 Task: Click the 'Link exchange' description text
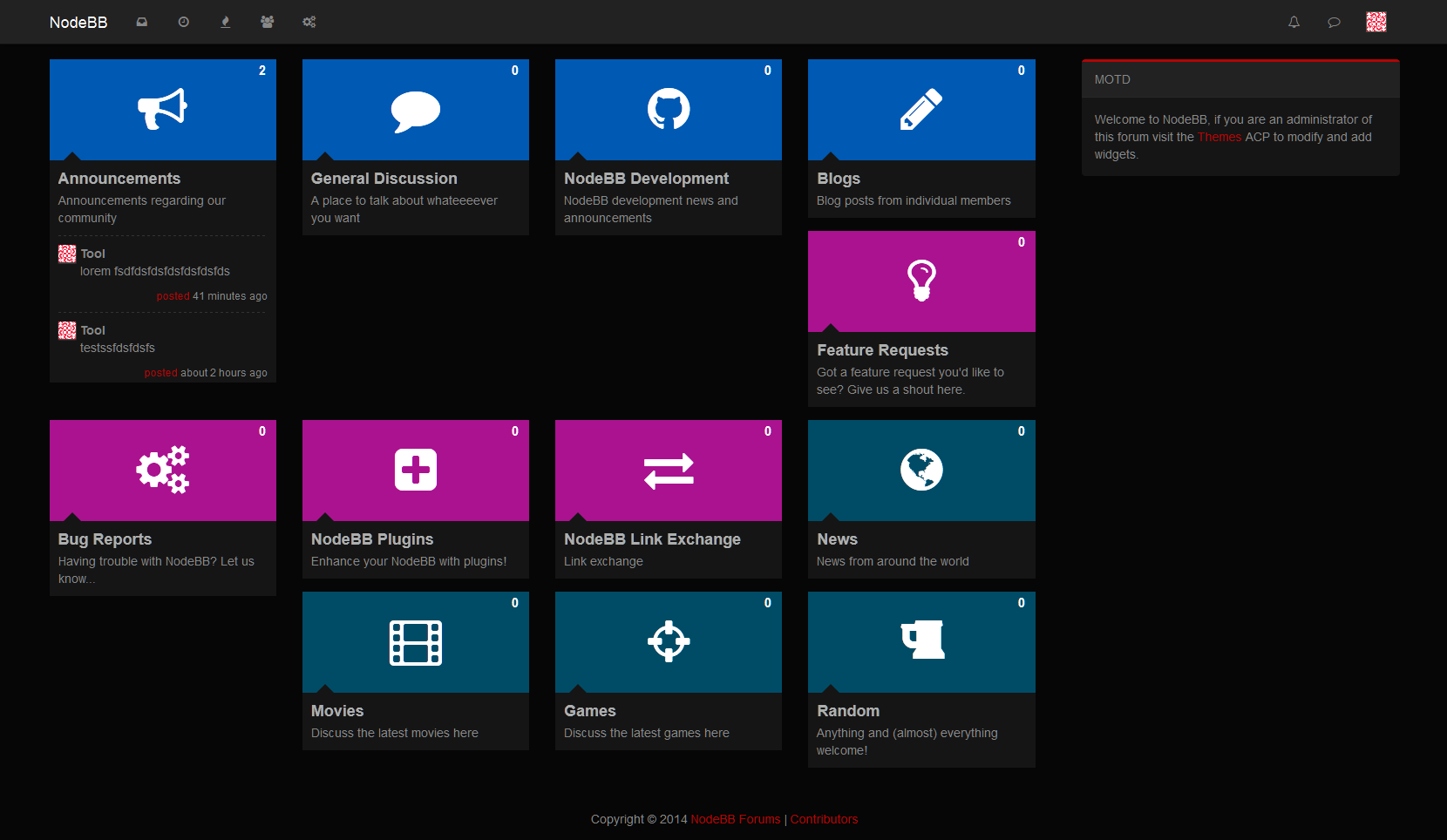603,561
